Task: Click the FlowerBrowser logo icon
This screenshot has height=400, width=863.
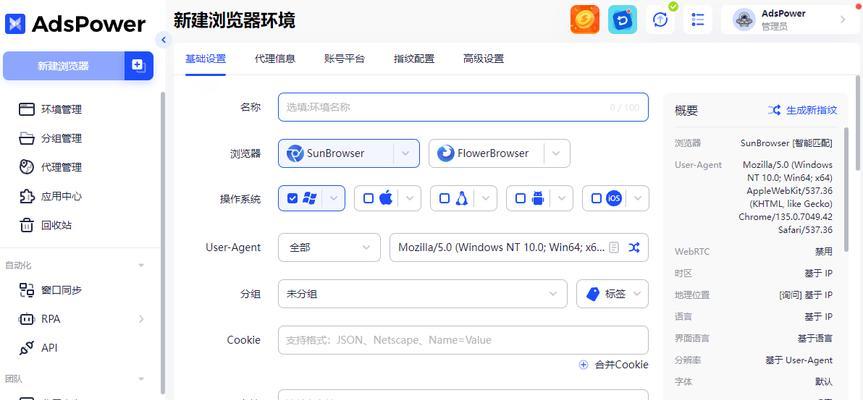Action: [445, 153]
